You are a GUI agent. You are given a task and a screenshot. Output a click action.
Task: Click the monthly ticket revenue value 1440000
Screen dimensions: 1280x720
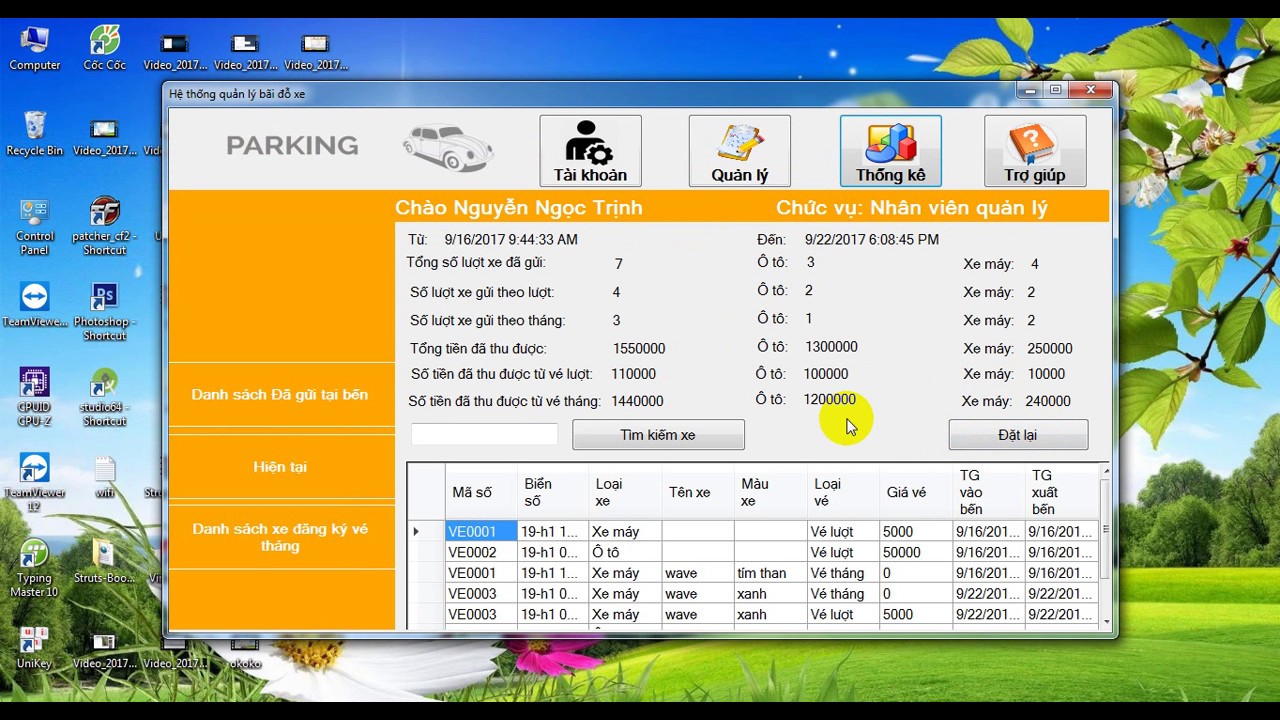(x=636, y=401)
